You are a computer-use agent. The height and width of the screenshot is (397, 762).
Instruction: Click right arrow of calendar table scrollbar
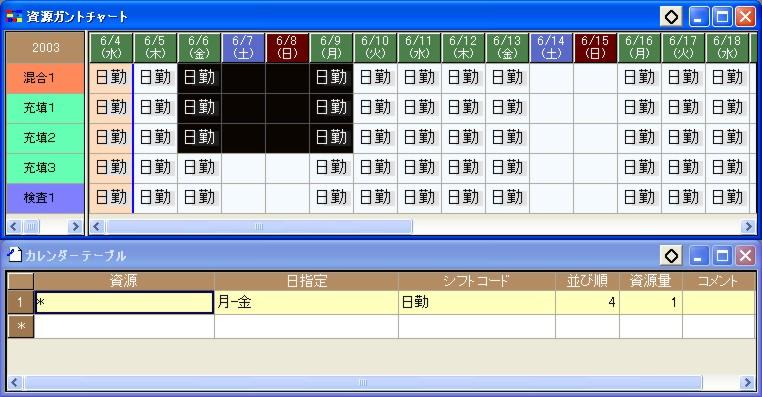click(x=748, y=382)
